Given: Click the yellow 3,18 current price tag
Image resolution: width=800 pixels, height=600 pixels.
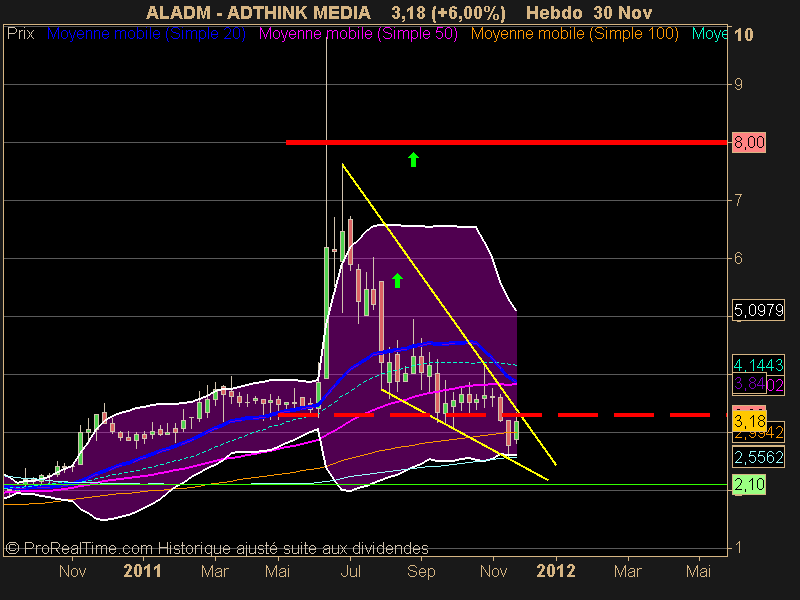Looking at the screenshot, I should 749,421.
